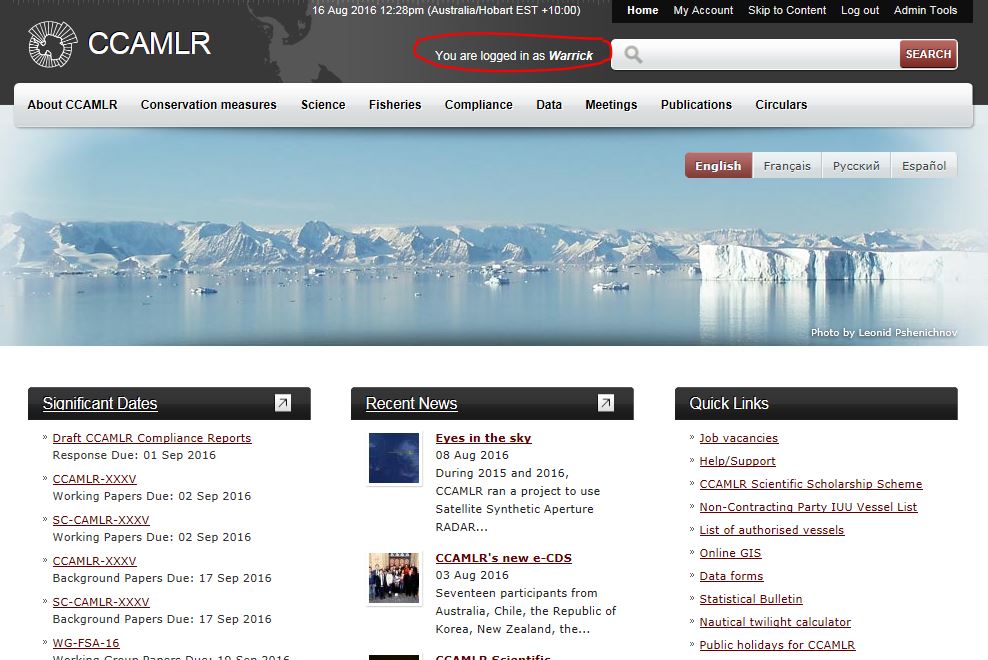Click the Quick Links panel heading
The image size is (988, 660).
[x=729, y=403]
